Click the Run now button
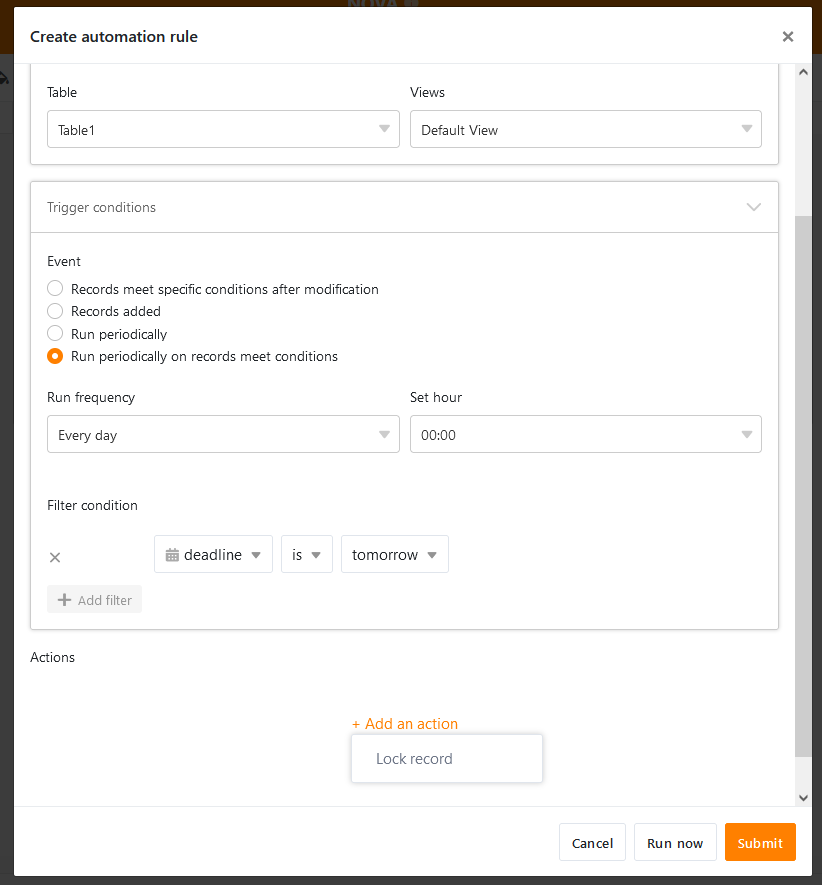Screen dimensions: 822x885 (x=675, y=843)
